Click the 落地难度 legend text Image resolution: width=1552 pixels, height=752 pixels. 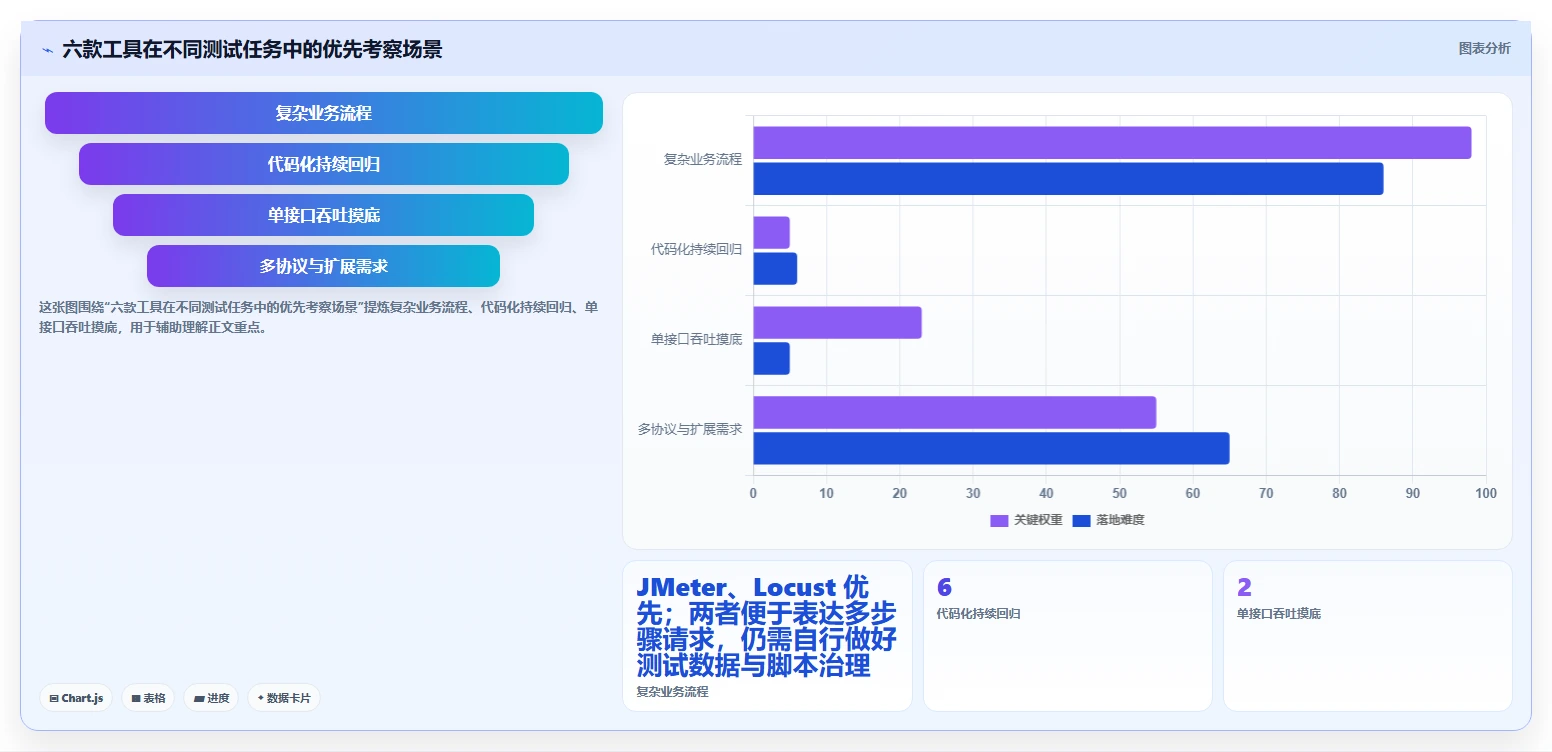1120,521
